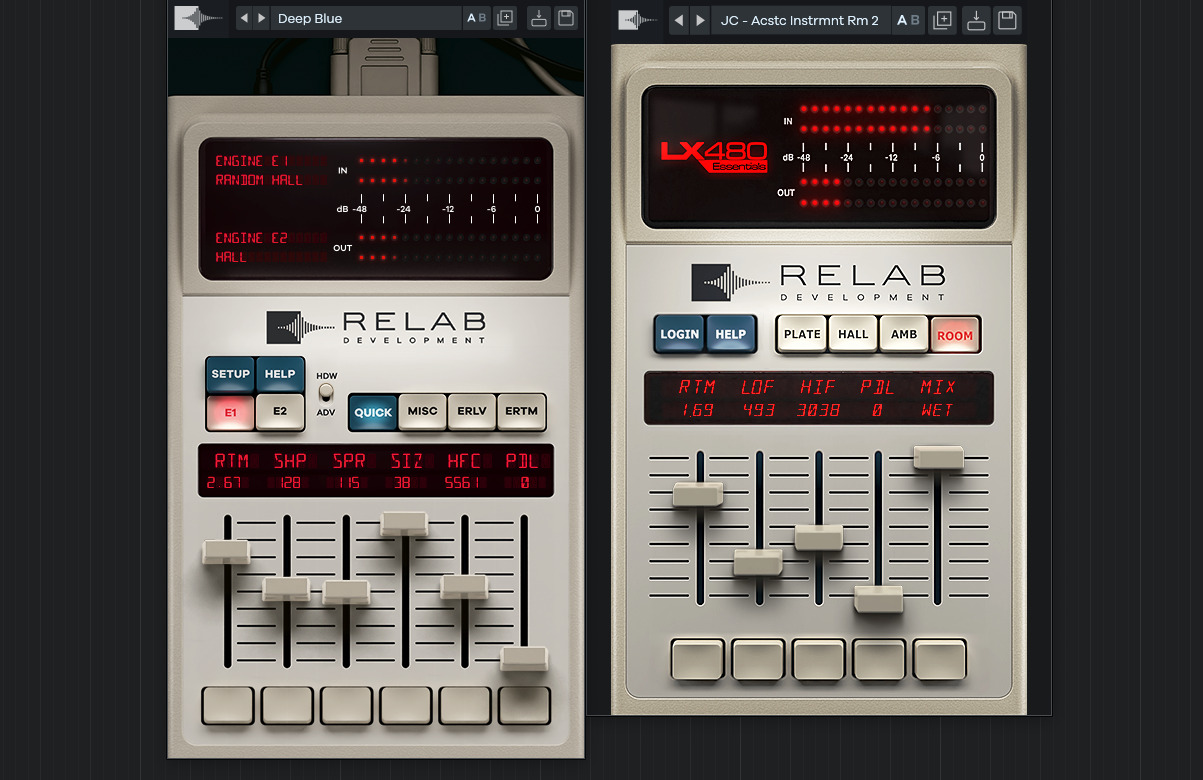
Task: Open SETUP on the left LX480
Action: coord(230,375)
